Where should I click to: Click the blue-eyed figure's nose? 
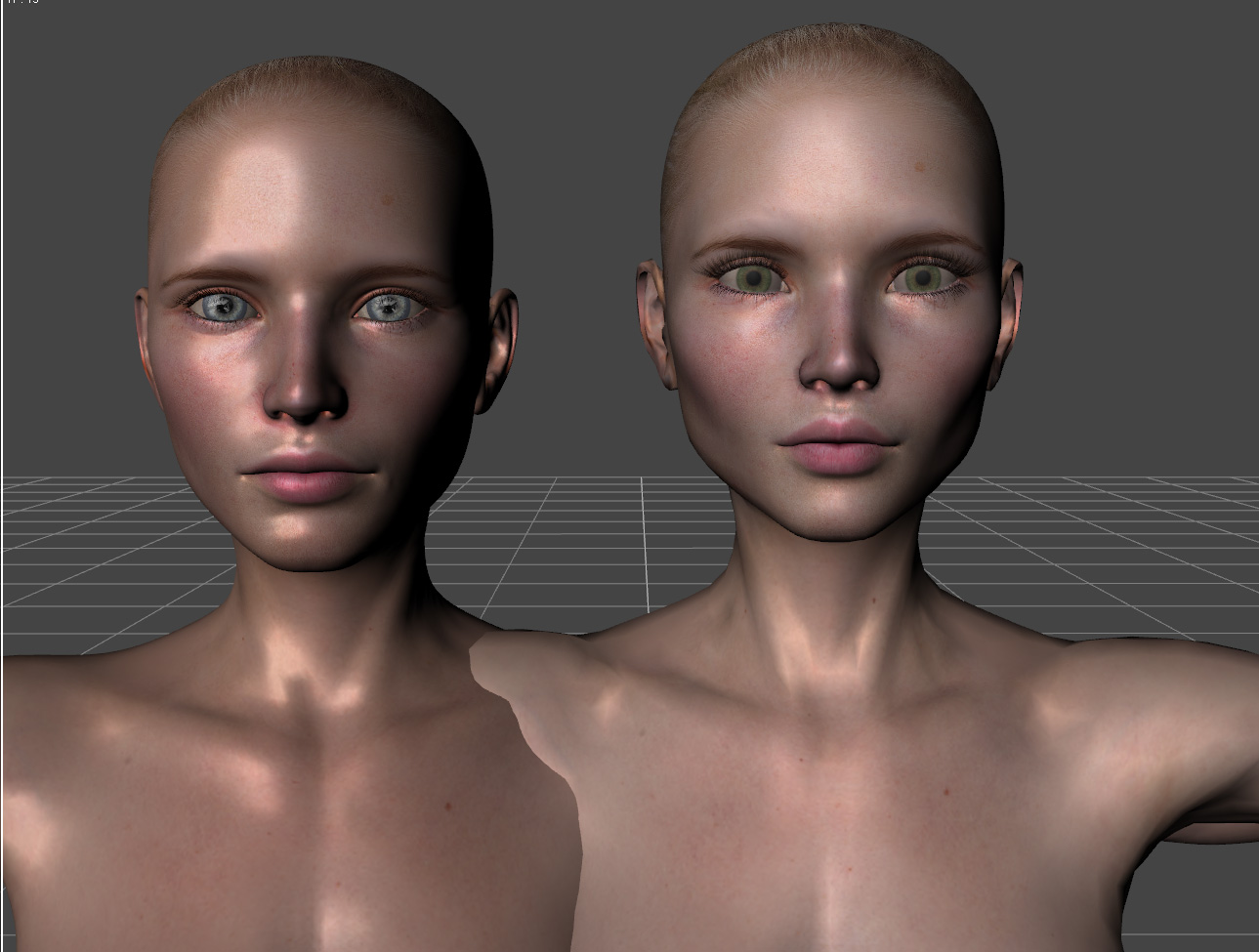pos(306,391)
